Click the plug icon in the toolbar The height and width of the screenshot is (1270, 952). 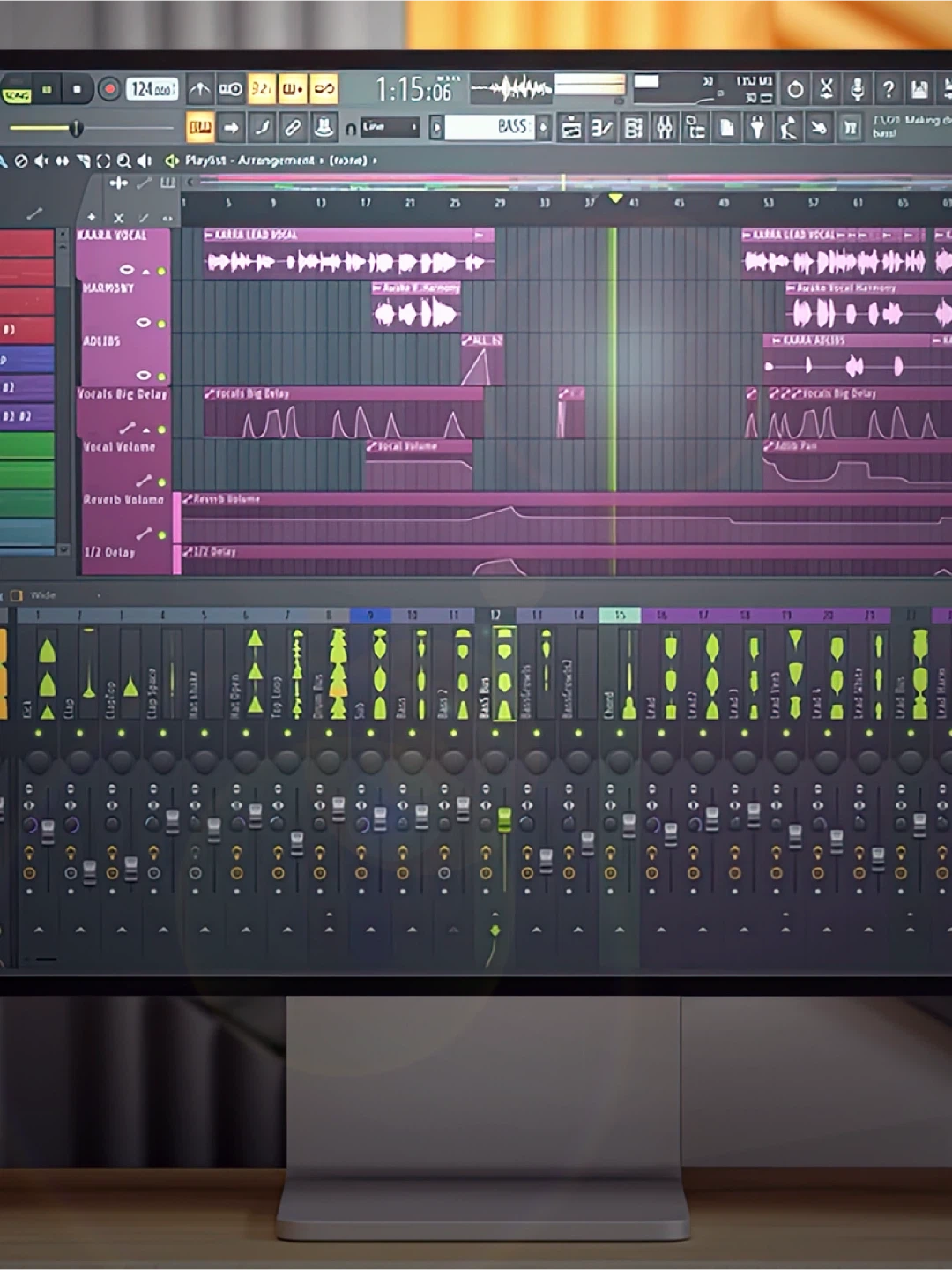coord(756,128)
